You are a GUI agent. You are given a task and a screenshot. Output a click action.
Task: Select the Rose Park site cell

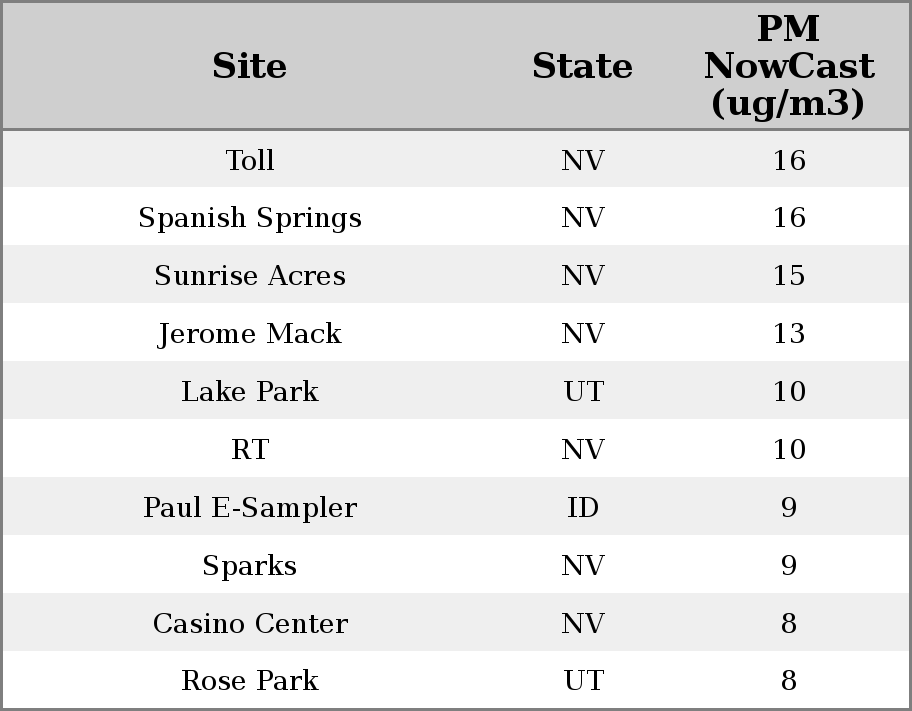[x=250, y=681]
